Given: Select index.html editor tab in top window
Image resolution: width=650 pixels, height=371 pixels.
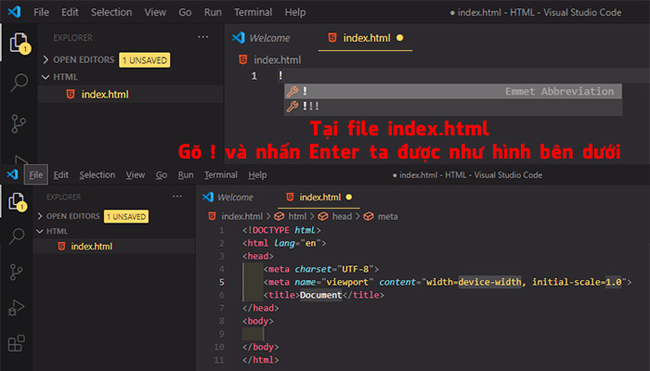Looking at the screenshot, I should (x=365, y=38).
